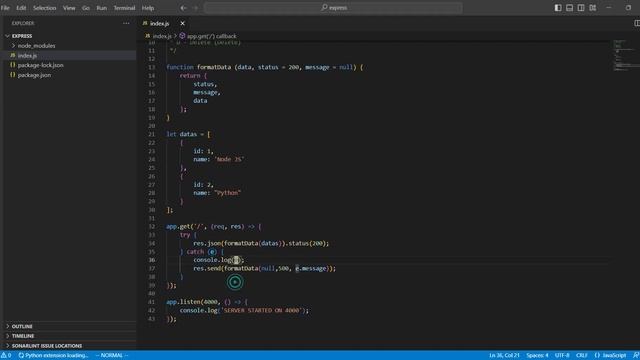This screenshot has height=360, width=640.
Task: Click the index.js breadcrumb segment
Action: [162, 36]
